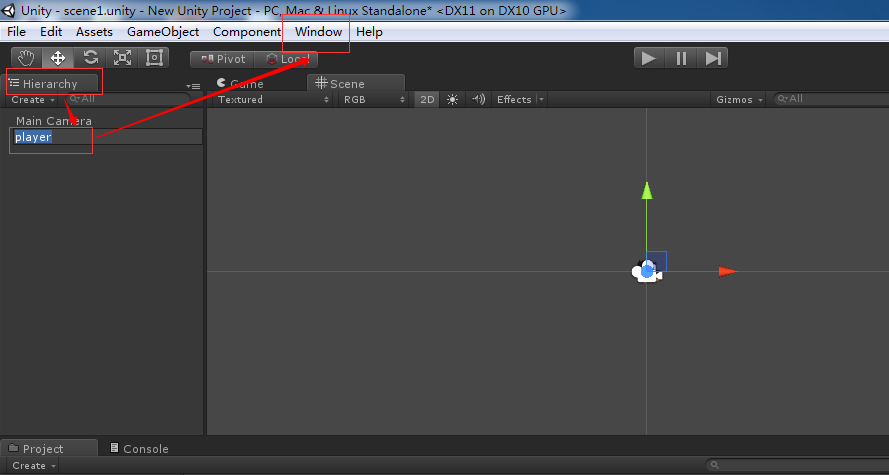Image resolution: width=889 pixels, height=475 pixels.
Task: Open the Gizmos dropdown
Action: point(739,99)
